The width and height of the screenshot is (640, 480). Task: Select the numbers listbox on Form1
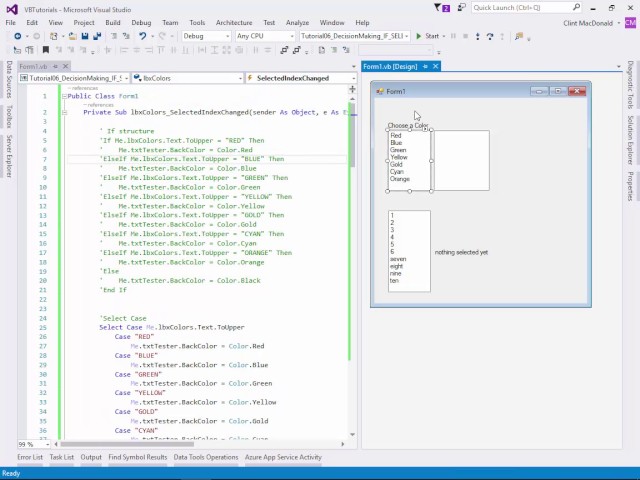[x=409, y=251]
